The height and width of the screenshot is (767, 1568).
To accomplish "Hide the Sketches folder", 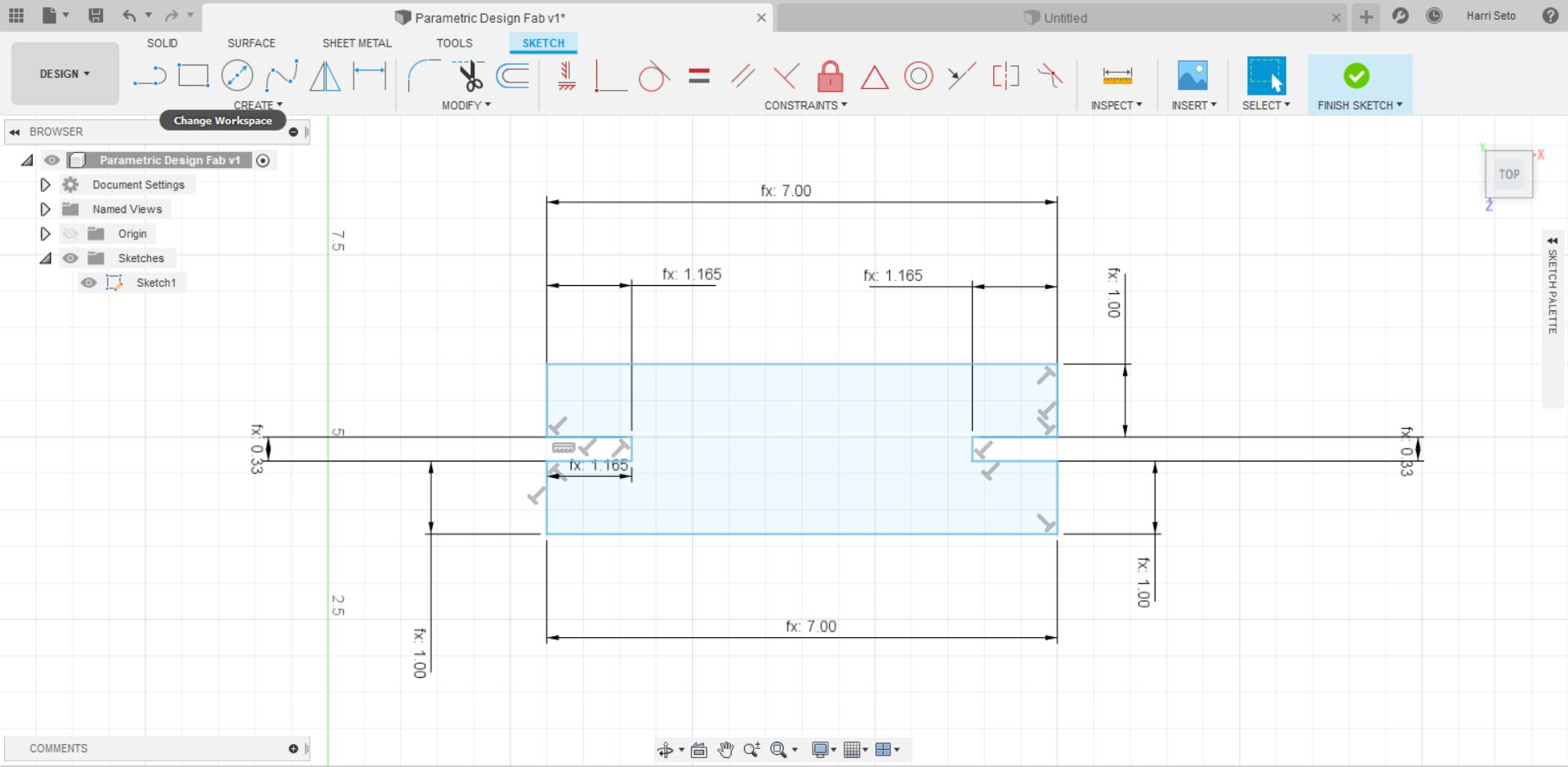I will (x=70, y=258).
